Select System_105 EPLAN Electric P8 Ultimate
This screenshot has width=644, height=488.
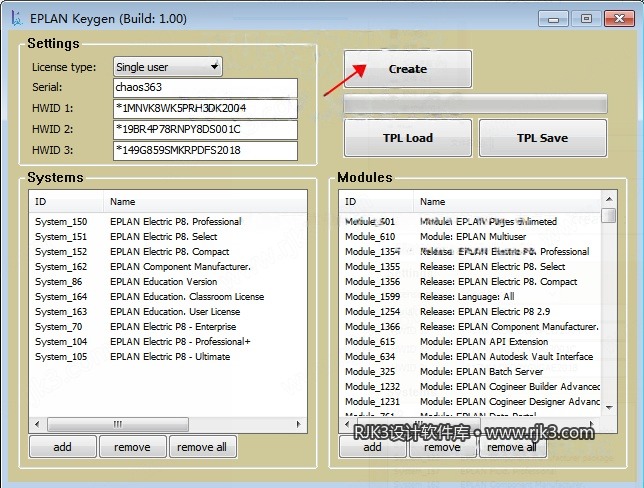pos(168,357)
